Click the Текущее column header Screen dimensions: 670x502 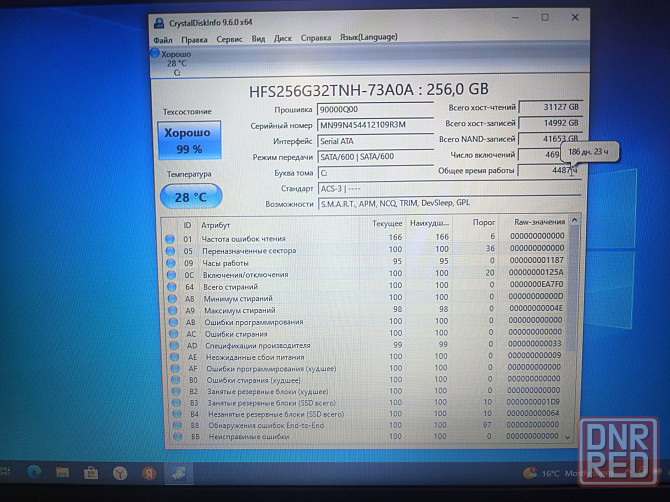click(x=387, y=223)
